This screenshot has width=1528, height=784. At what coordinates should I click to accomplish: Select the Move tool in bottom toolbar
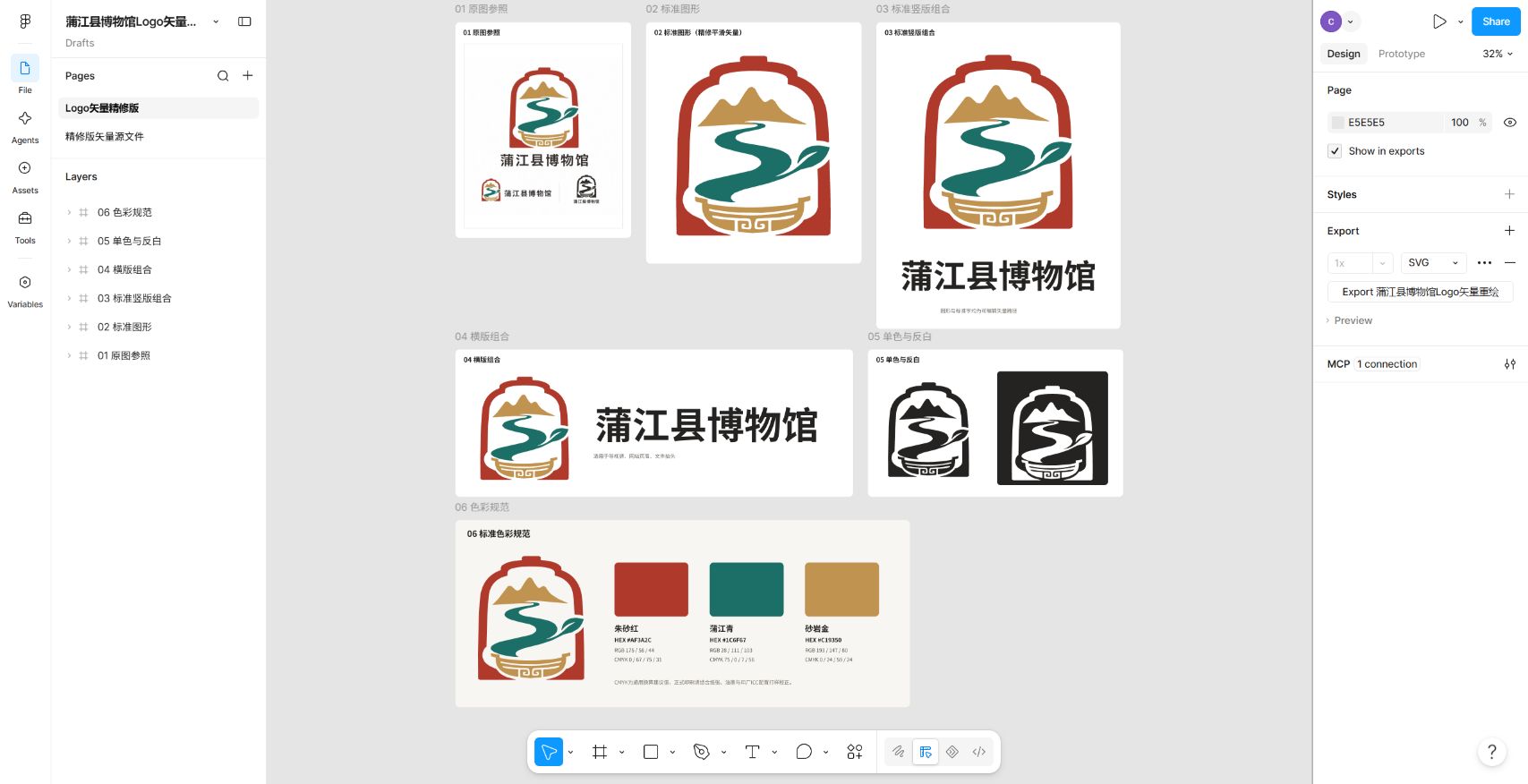pyautogui.click(x=549, y=752)
